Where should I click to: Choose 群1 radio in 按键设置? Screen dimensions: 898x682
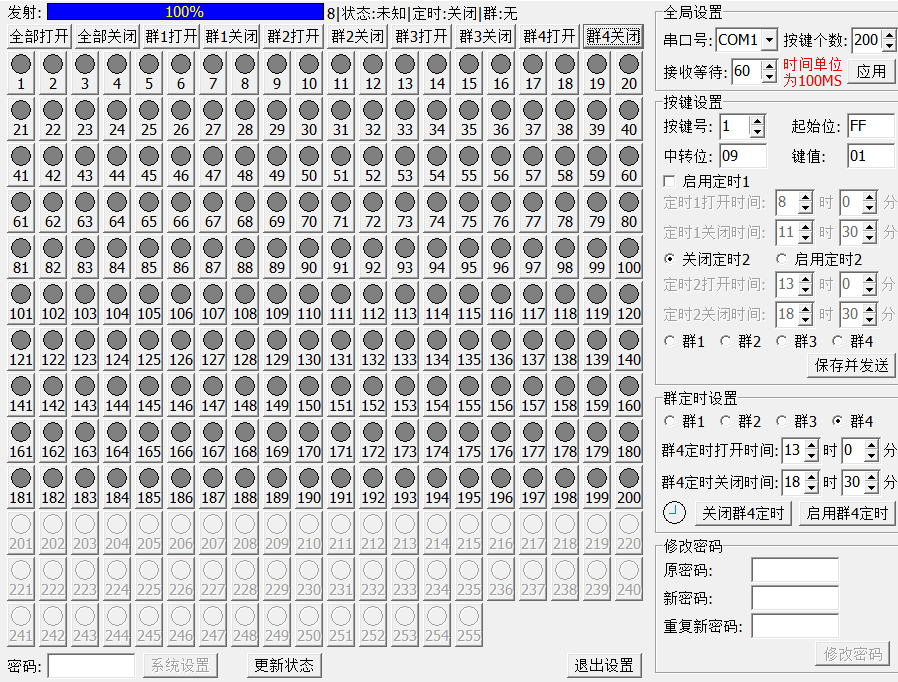[669, 341]
